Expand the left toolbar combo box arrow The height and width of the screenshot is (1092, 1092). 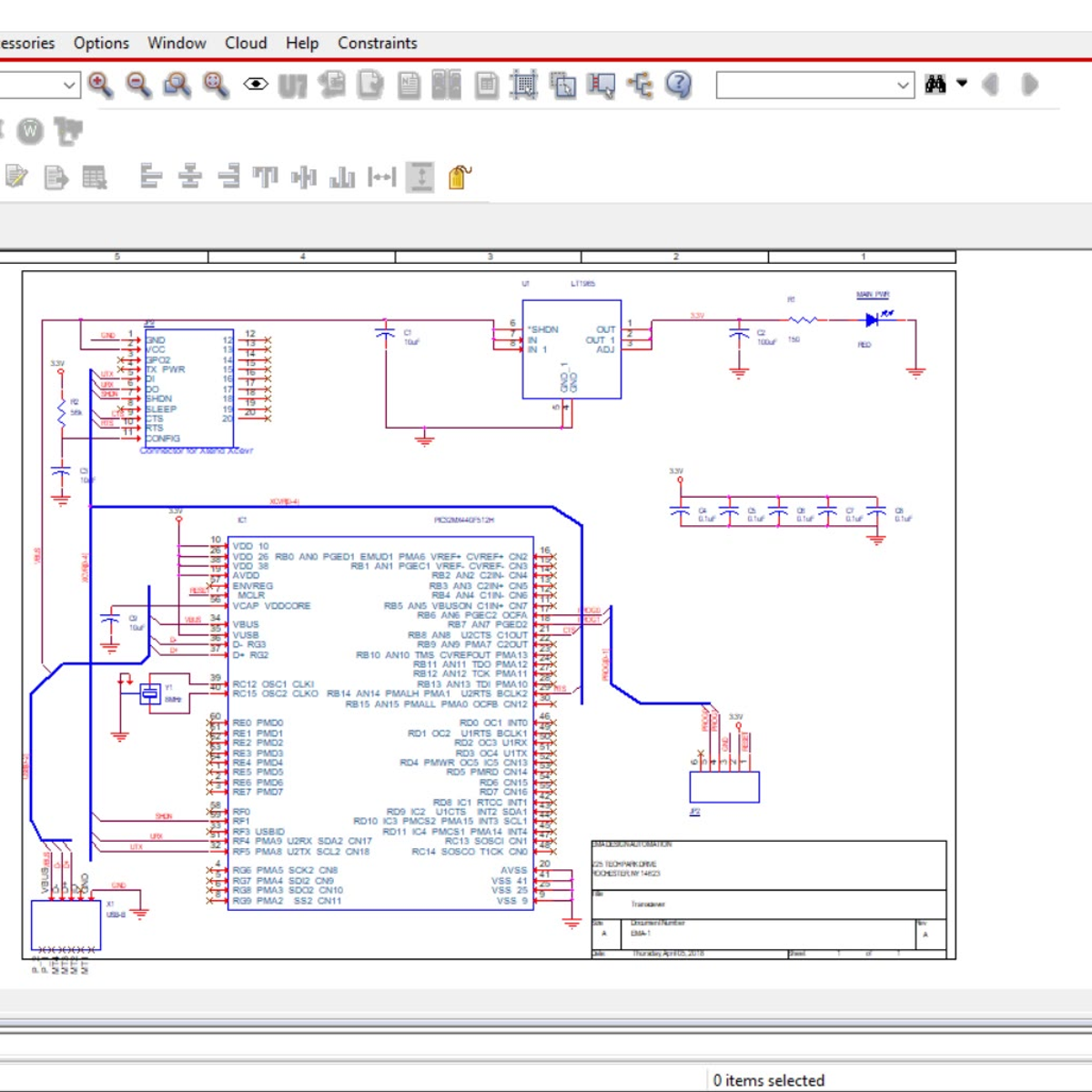click(x=69, y=85)
